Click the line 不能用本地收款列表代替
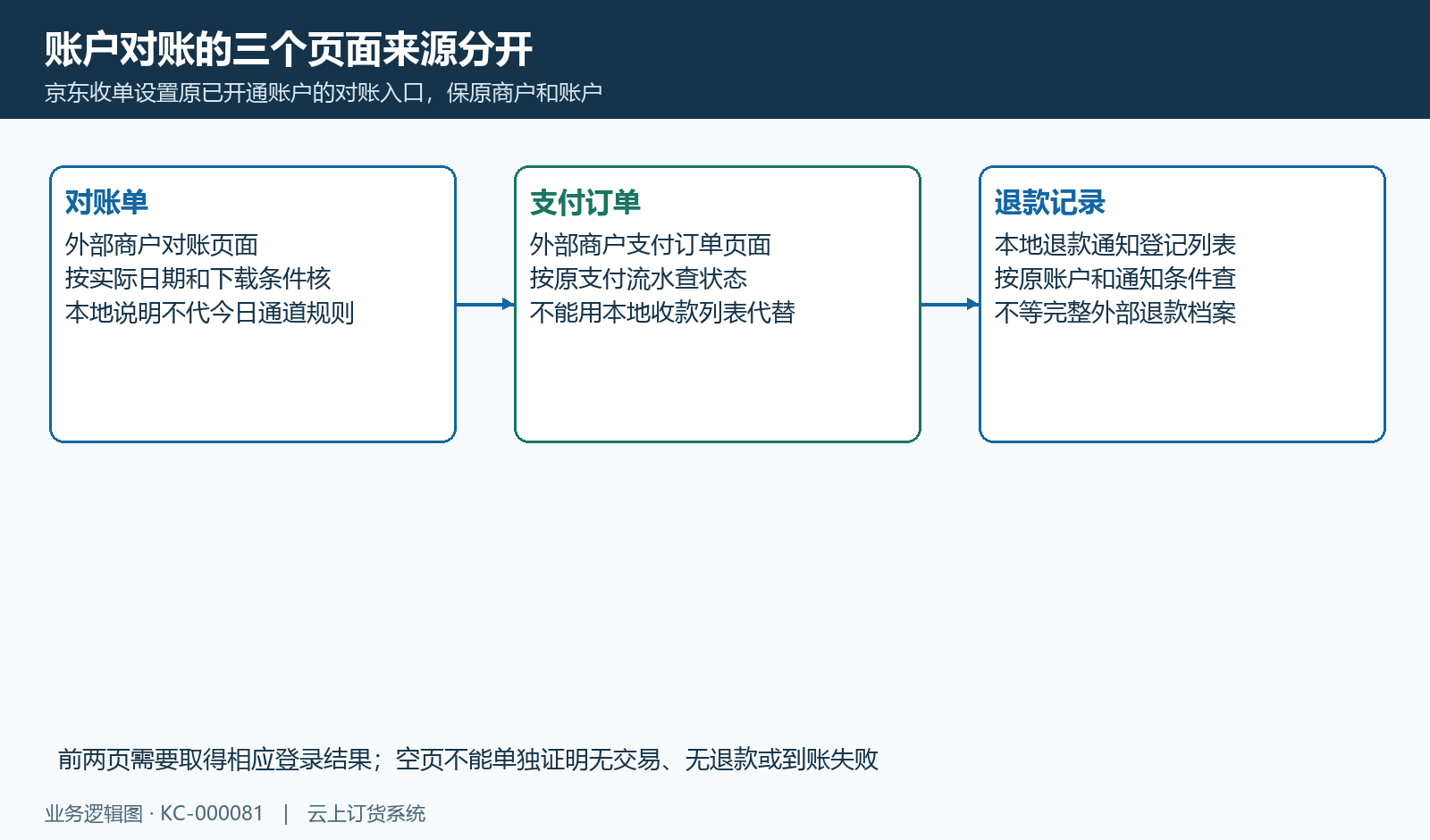Image resolution: width=1430 pixels, height=840 pixels. point(662,313)
